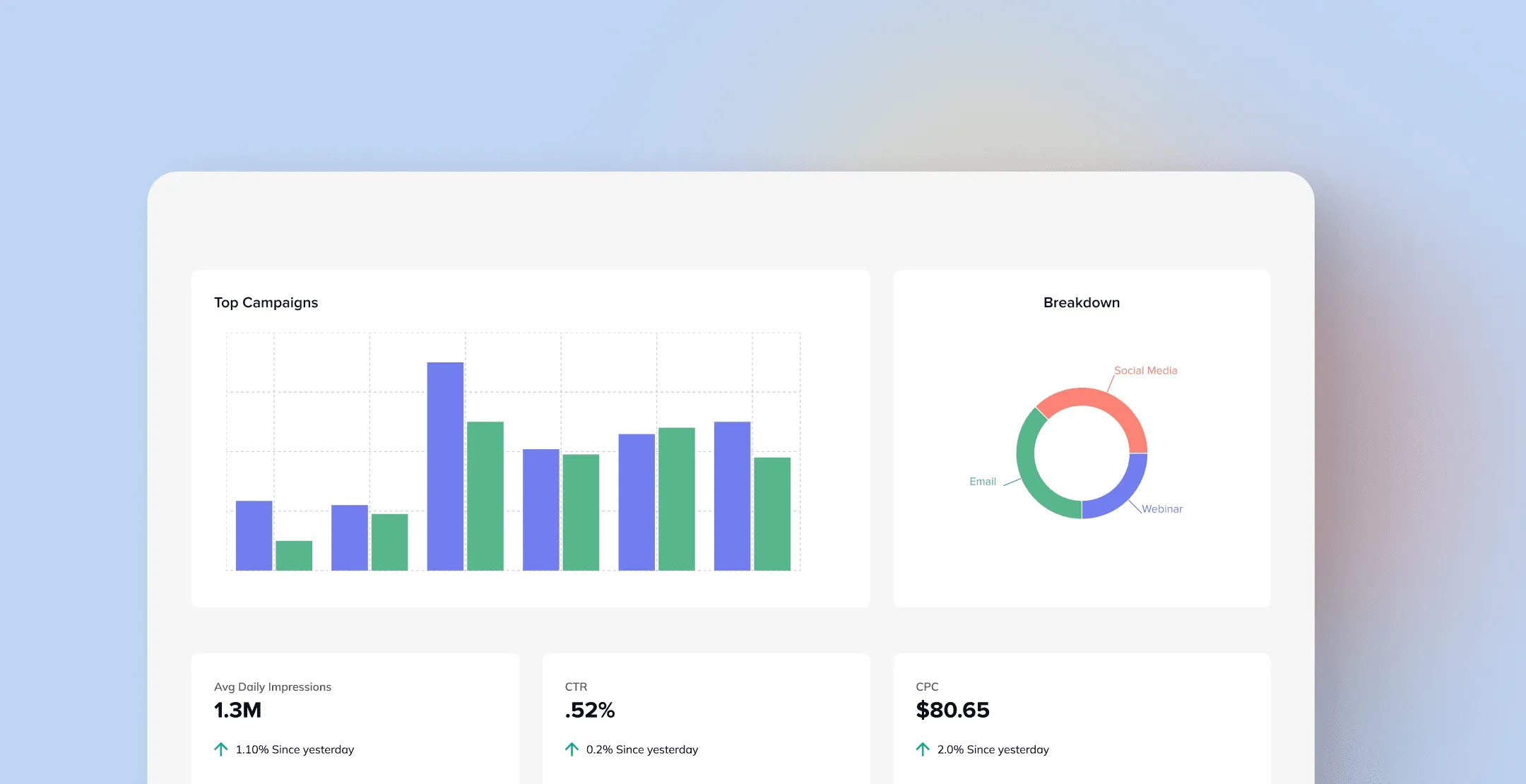Click the green up arrow under CPC
This screenshot has height=784, width=1526.
click(923, 749)
